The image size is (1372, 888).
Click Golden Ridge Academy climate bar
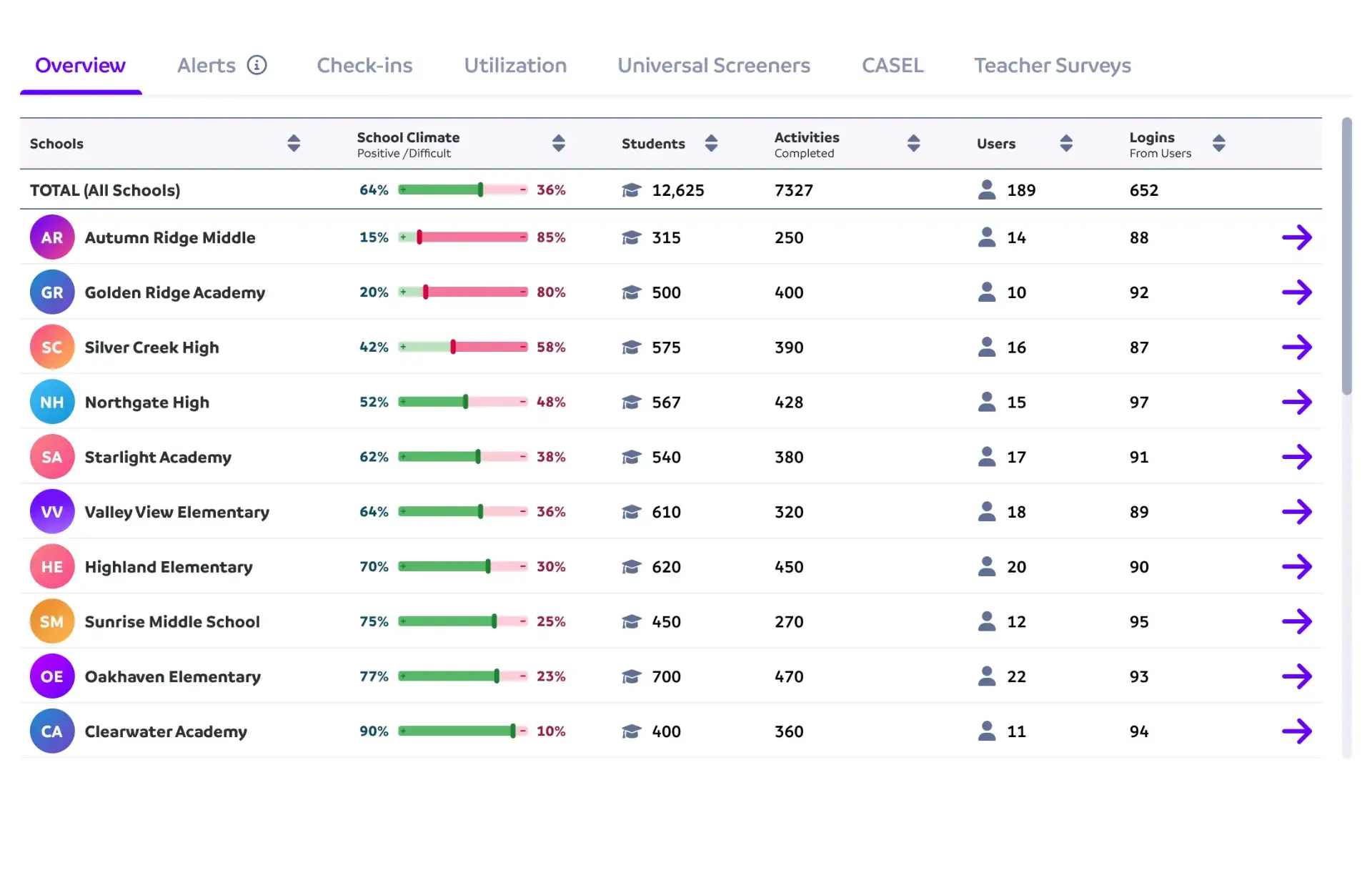tap(463, 292)
